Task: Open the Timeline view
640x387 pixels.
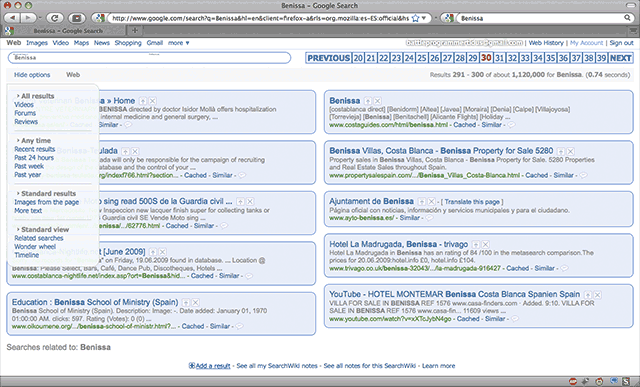Action: [27, 255]
